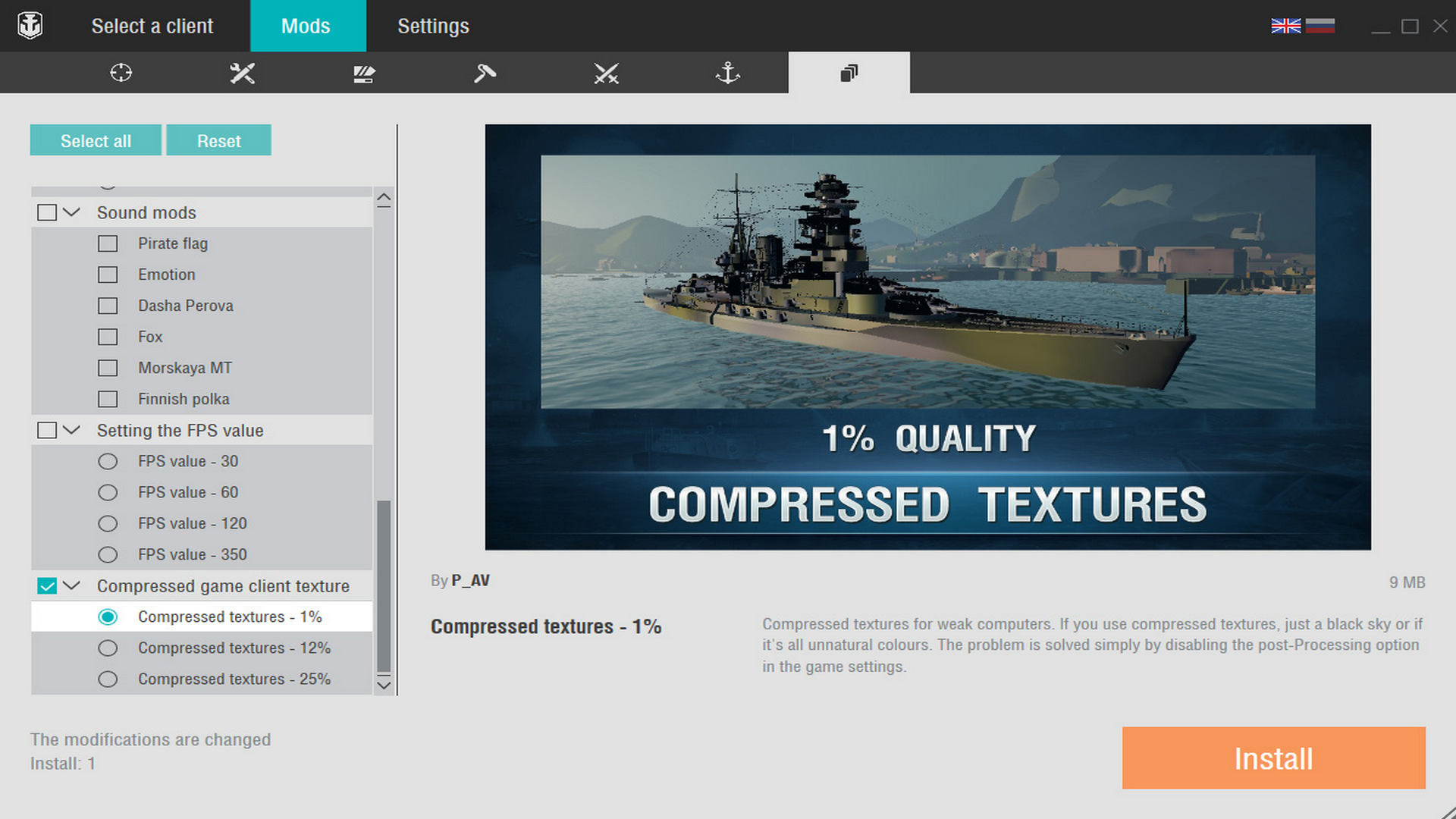1456x819 pixels.
Task: Click the orange Install button
Action: click(1273, 758)
